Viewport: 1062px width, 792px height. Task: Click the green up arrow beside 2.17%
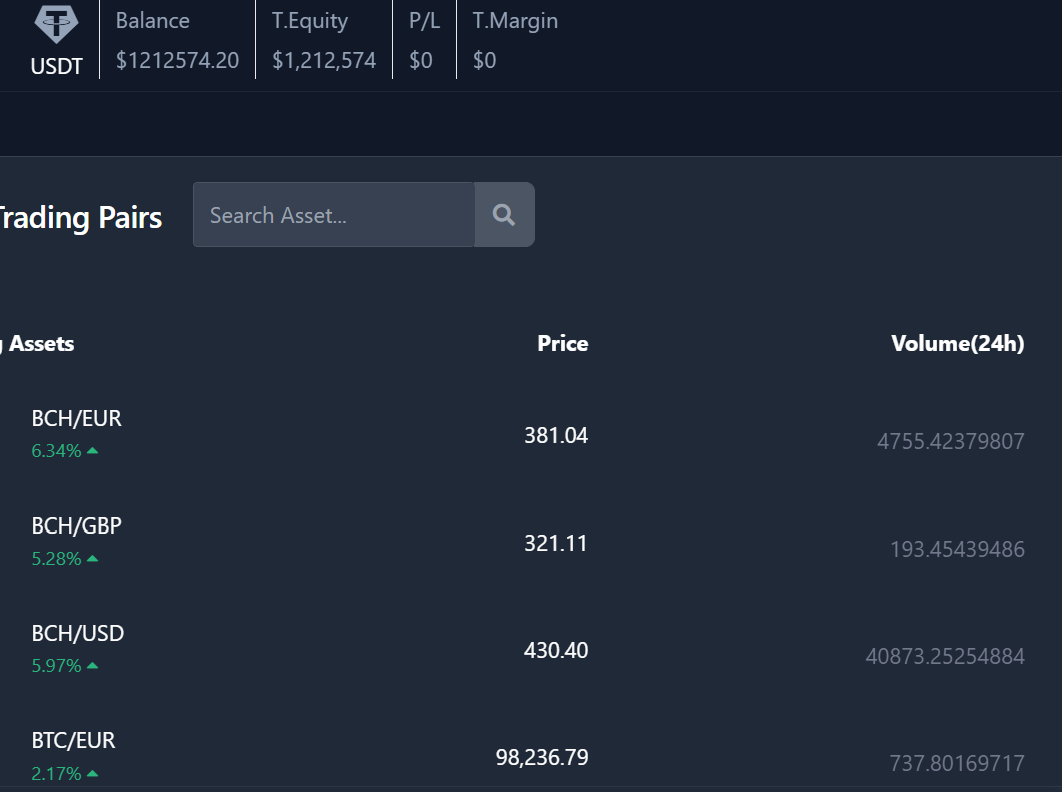coord(93,774)
